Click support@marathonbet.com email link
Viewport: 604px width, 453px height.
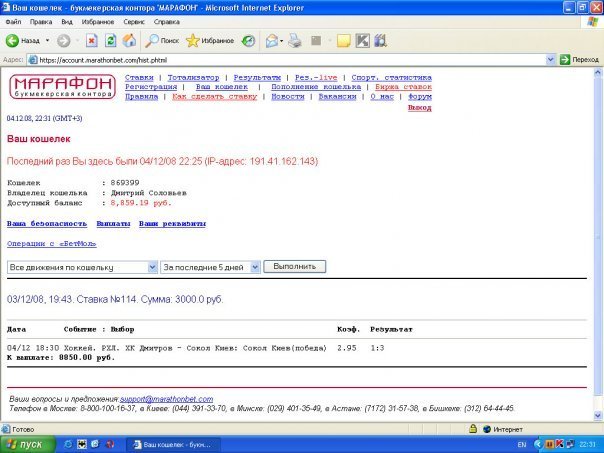pyautogui.click(x=166, y=399)
